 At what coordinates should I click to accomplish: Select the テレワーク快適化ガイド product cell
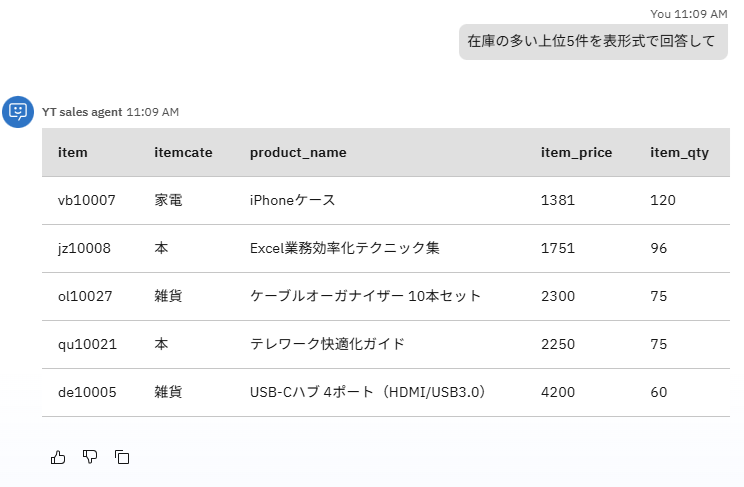327,344
